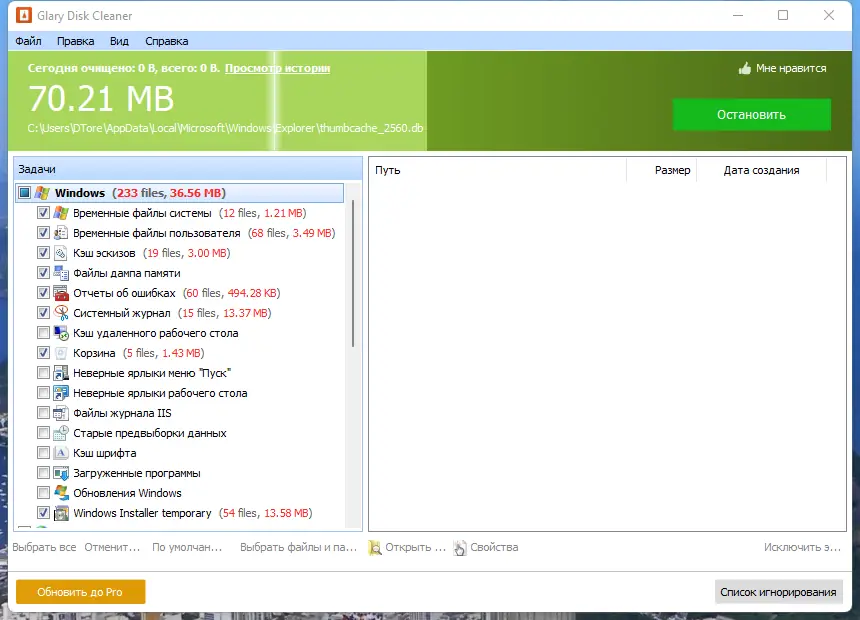Image resolution: width=860 pixels, height=620 pixels.
Task: Check Файлы журнала IIS checkbox
Action: pos(43,413)
